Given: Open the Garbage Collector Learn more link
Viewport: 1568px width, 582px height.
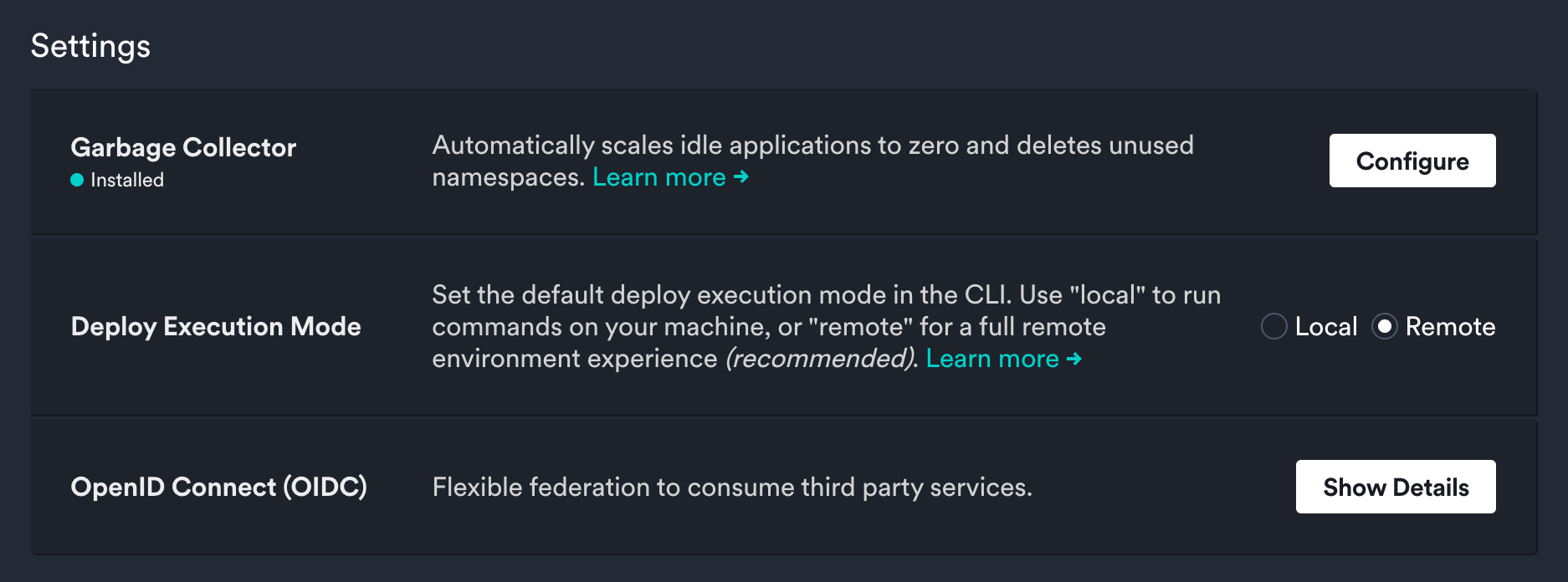Looking at the screenshot, I should [658, 176].
